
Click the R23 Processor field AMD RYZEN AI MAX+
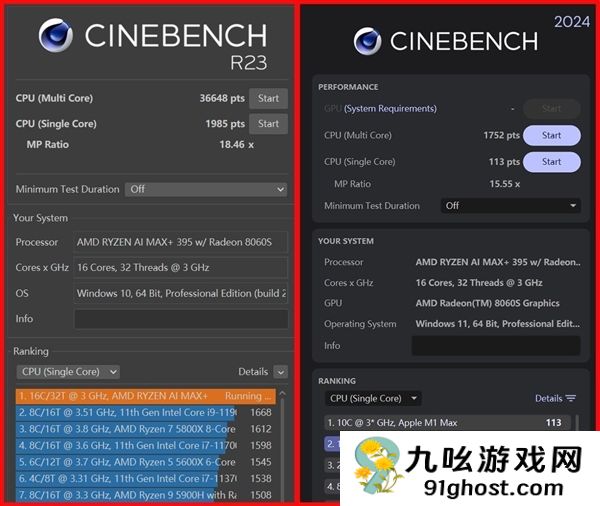click(x=180, y=242)
